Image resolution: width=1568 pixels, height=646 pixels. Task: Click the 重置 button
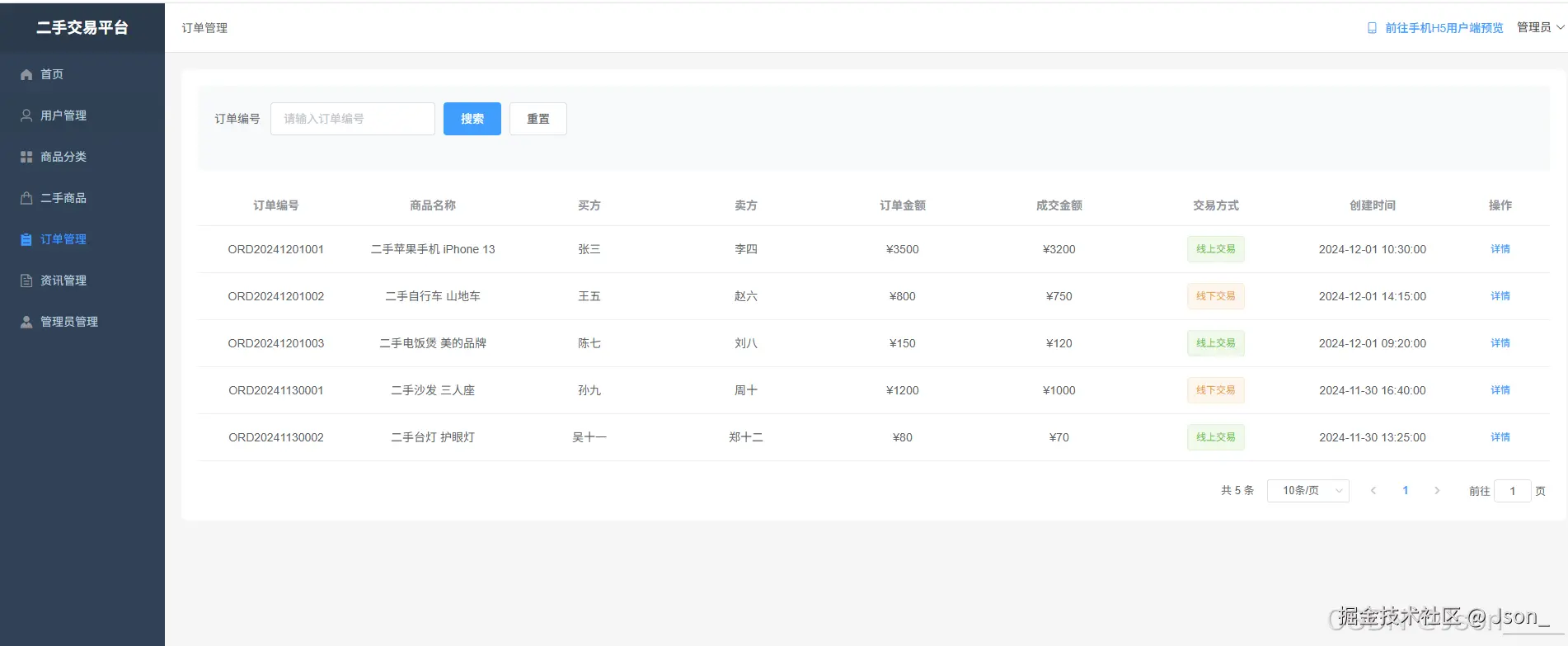click(x=538, y=119)
